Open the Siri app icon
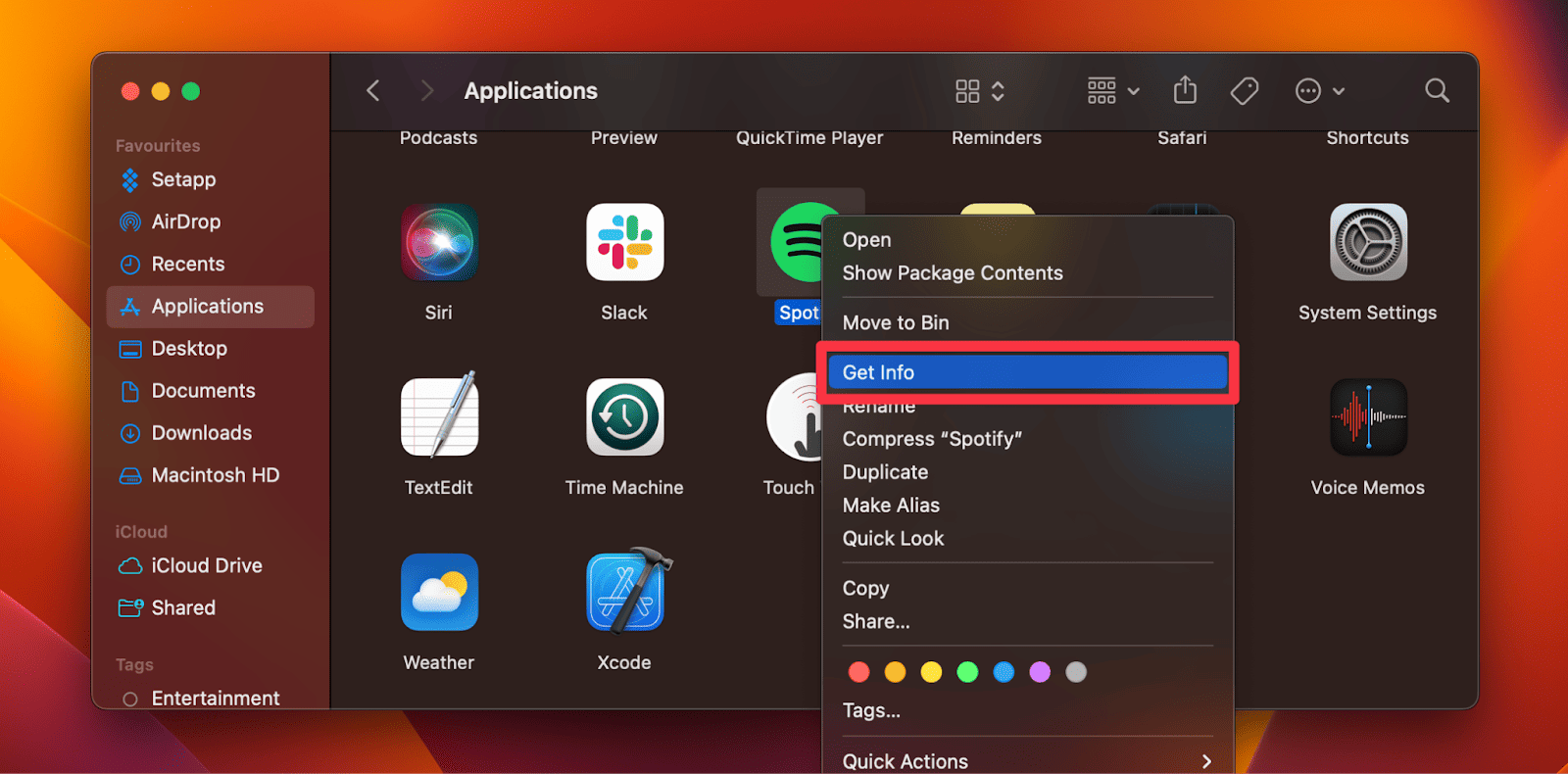This screenshot has height=774, width=1568. (x=439, y=242)
